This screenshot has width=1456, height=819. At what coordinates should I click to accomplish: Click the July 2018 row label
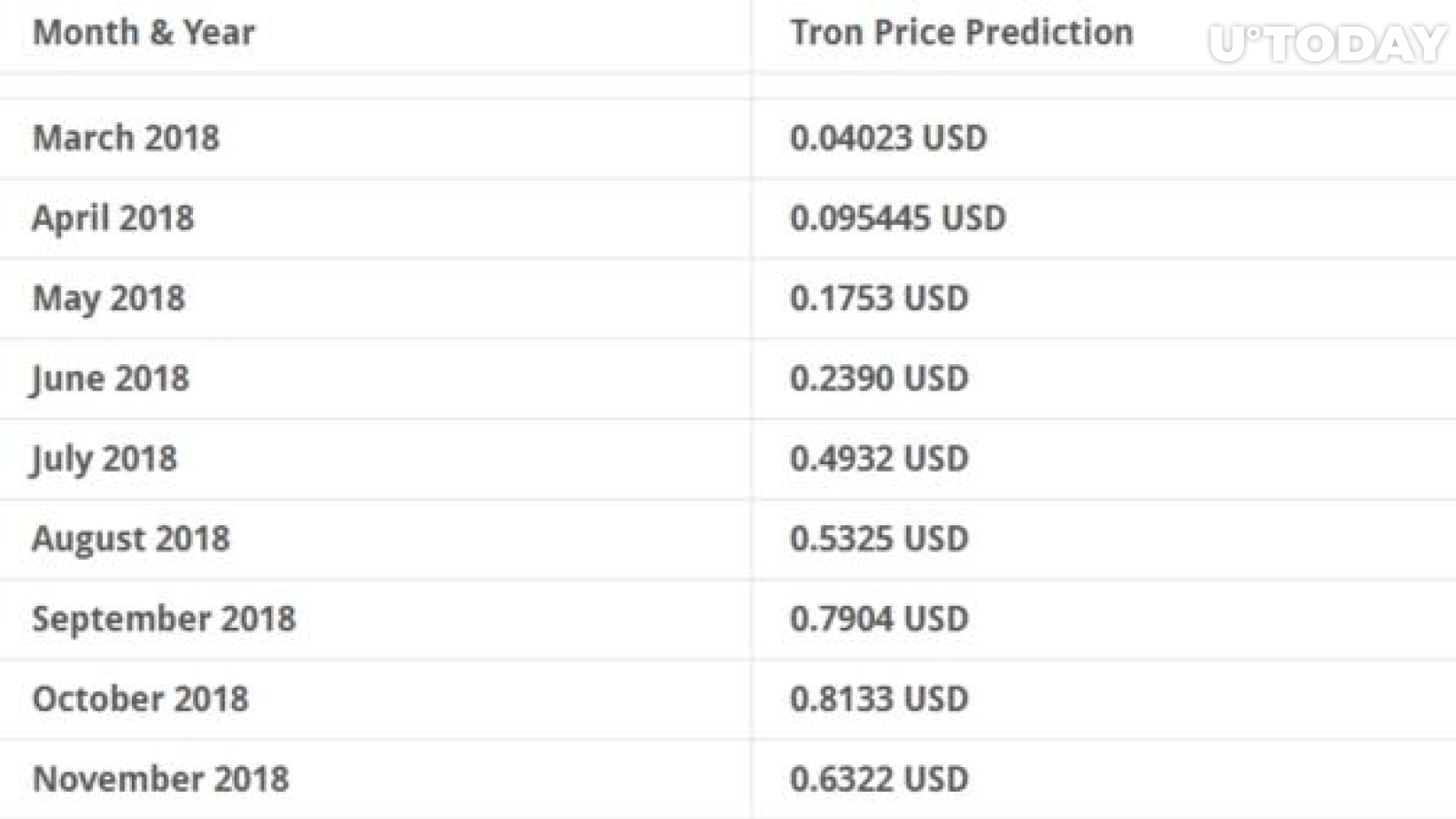coord(104,459)
